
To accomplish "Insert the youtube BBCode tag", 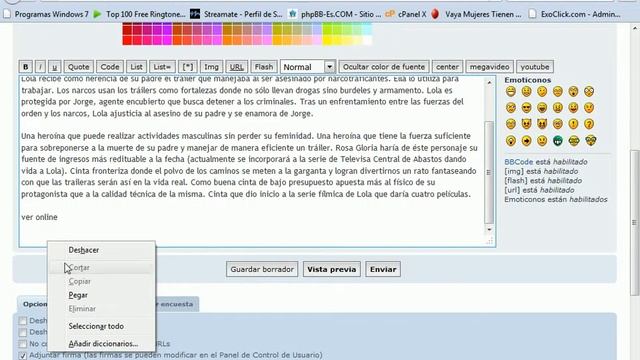I will pos(535,67).
